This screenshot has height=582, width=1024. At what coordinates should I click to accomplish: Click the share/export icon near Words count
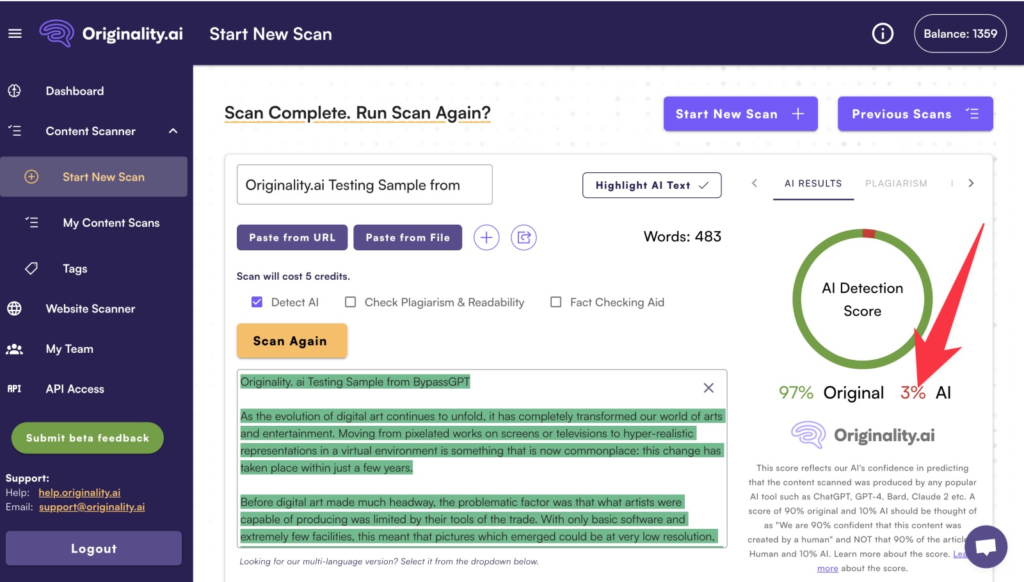(x=524, y=238)
